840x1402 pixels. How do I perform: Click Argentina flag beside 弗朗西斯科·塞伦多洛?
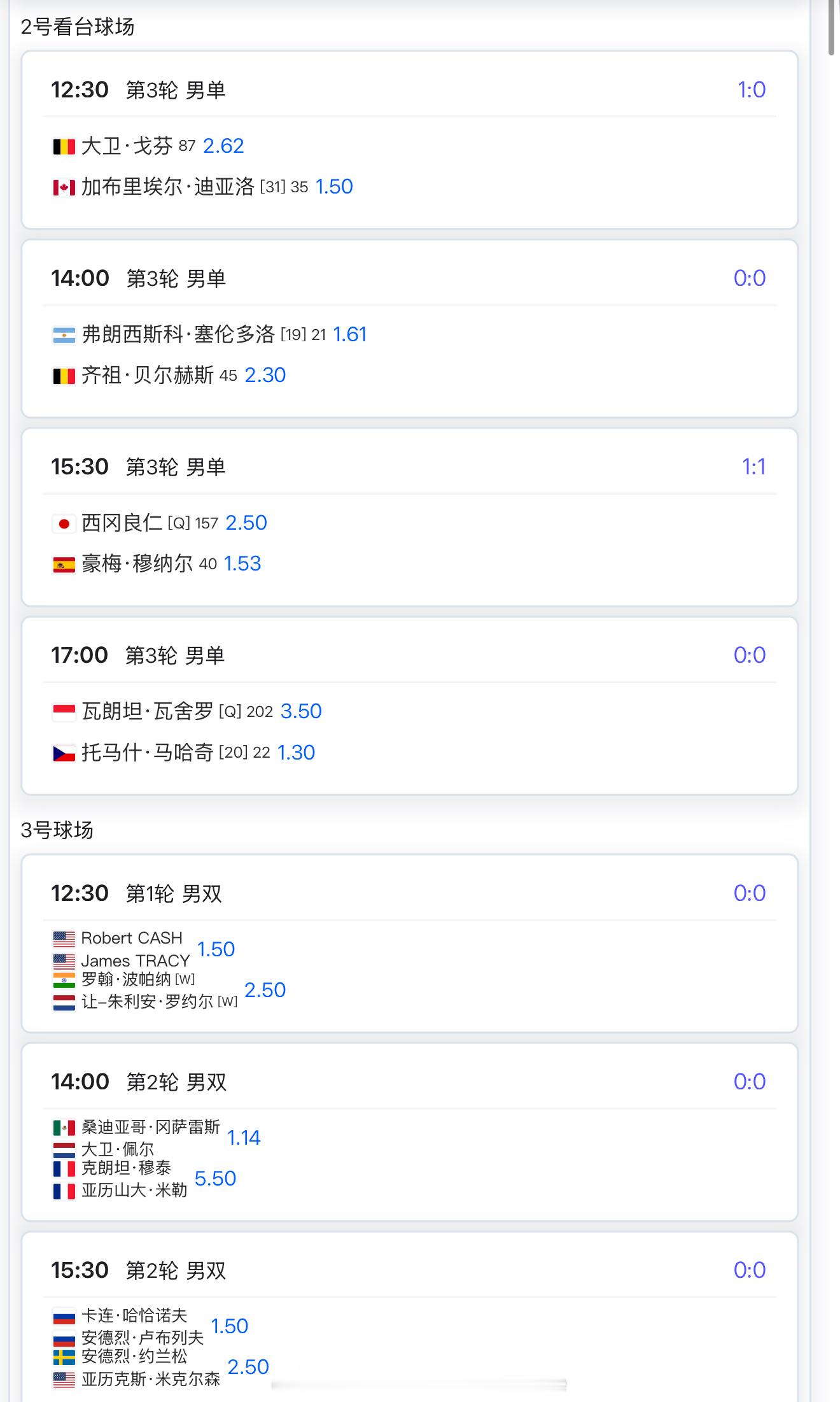tap(64, 336)
